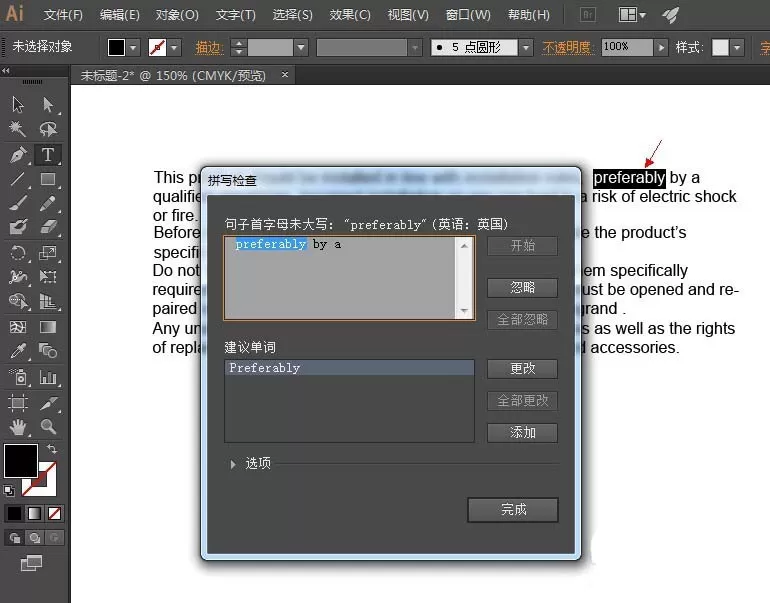
Task: Select the Scale tool
Action: [48, 253]
